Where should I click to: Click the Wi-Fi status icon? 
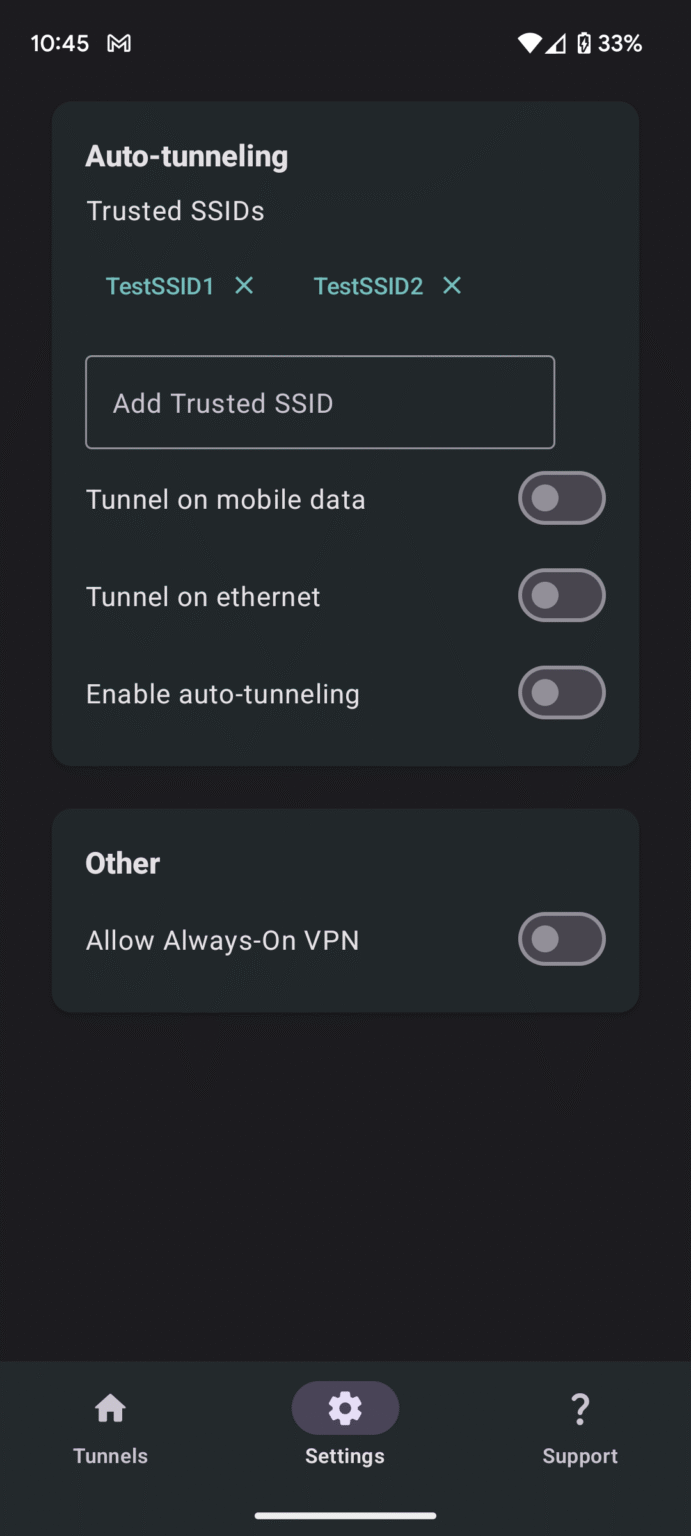[528, 43]
